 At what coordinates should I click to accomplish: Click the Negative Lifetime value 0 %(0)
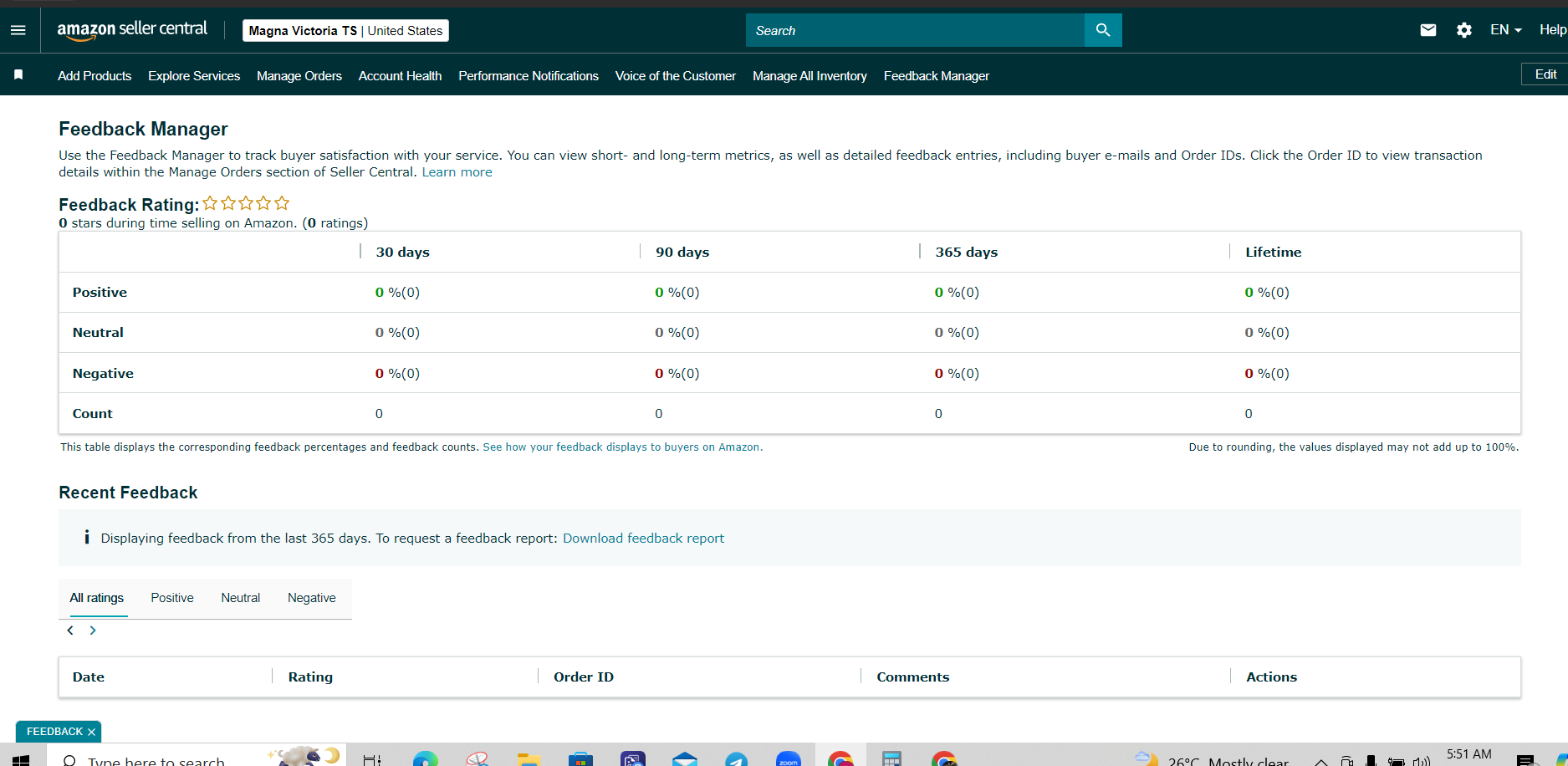tap(1267, 374)
